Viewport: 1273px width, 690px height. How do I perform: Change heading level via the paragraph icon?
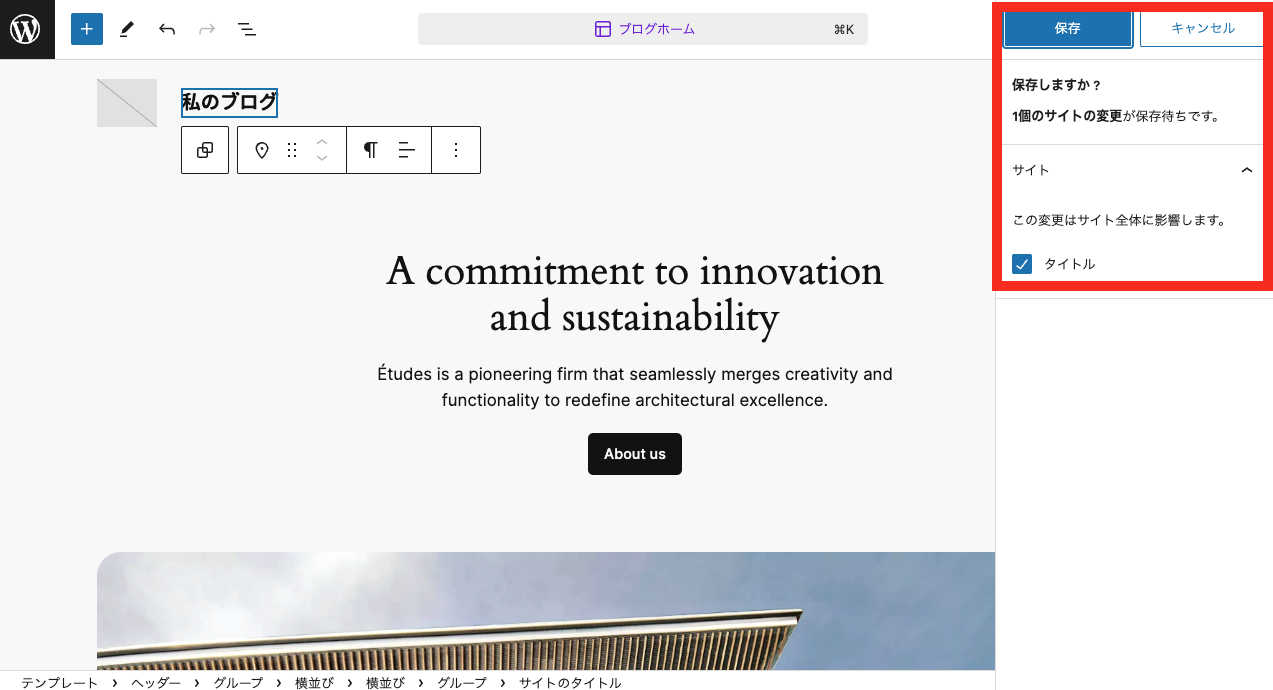tap(370, 150)
